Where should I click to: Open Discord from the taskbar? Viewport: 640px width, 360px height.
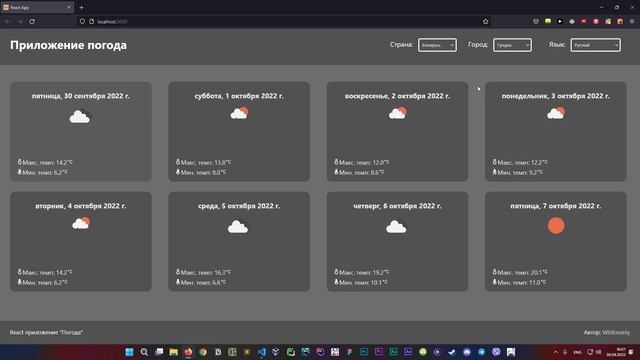467,352
